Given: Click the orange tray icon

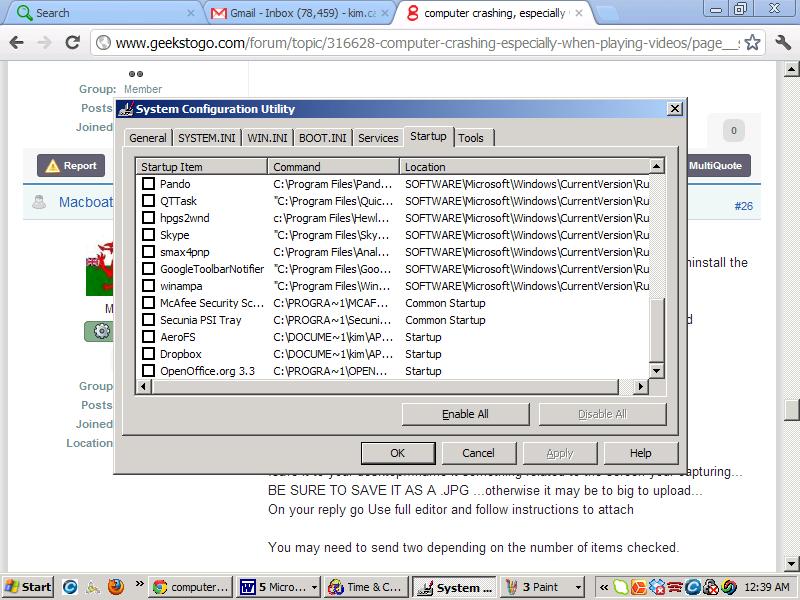Looking at the screenshot, I should [638, 587].
